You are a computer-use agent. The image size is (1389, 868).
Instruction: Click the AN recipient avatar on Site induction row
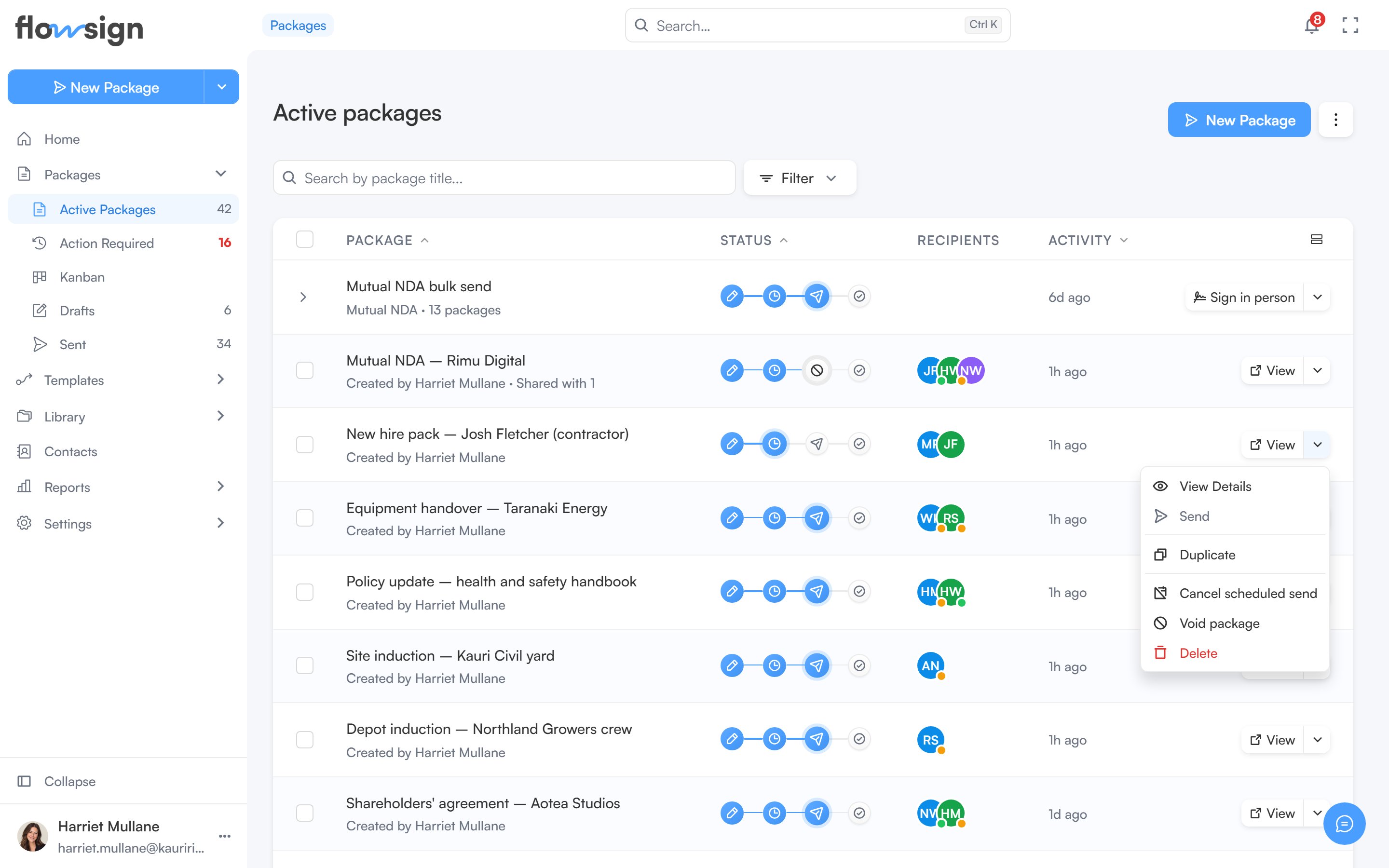click(x=930, y=666)
